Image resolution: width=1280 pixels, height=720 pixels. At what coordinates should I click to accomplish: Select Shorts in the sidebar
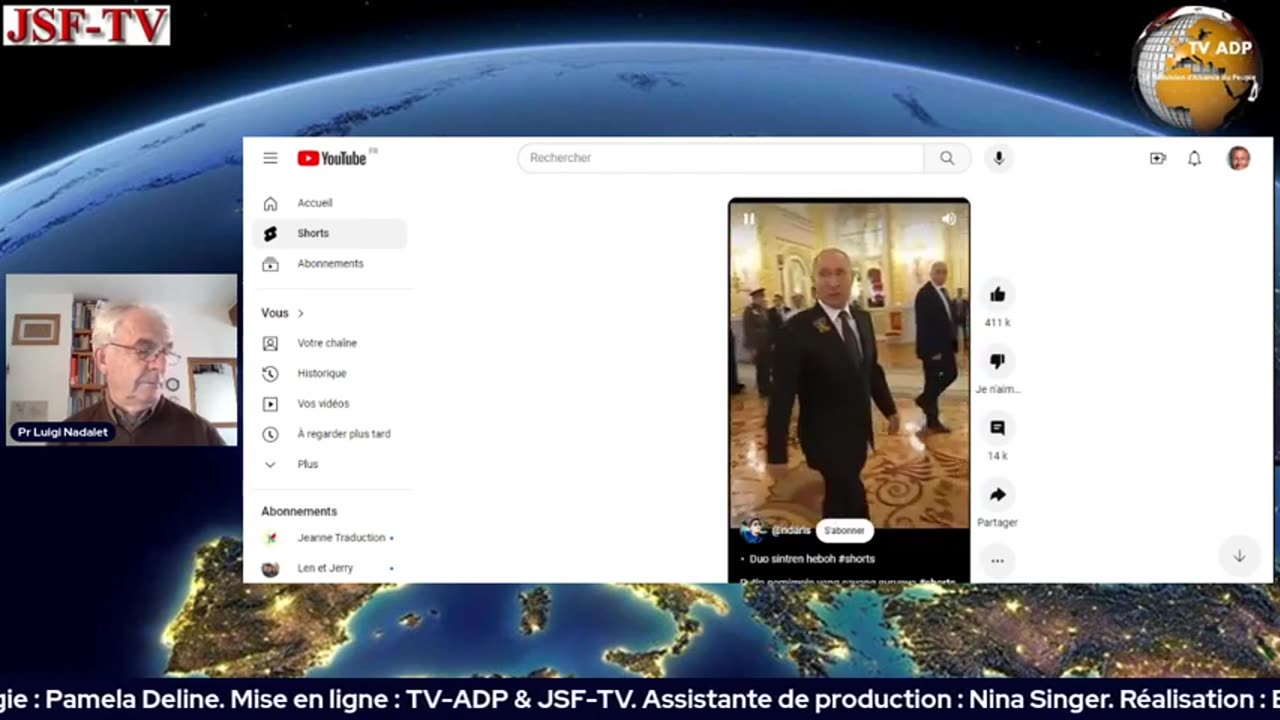(330, 233)
